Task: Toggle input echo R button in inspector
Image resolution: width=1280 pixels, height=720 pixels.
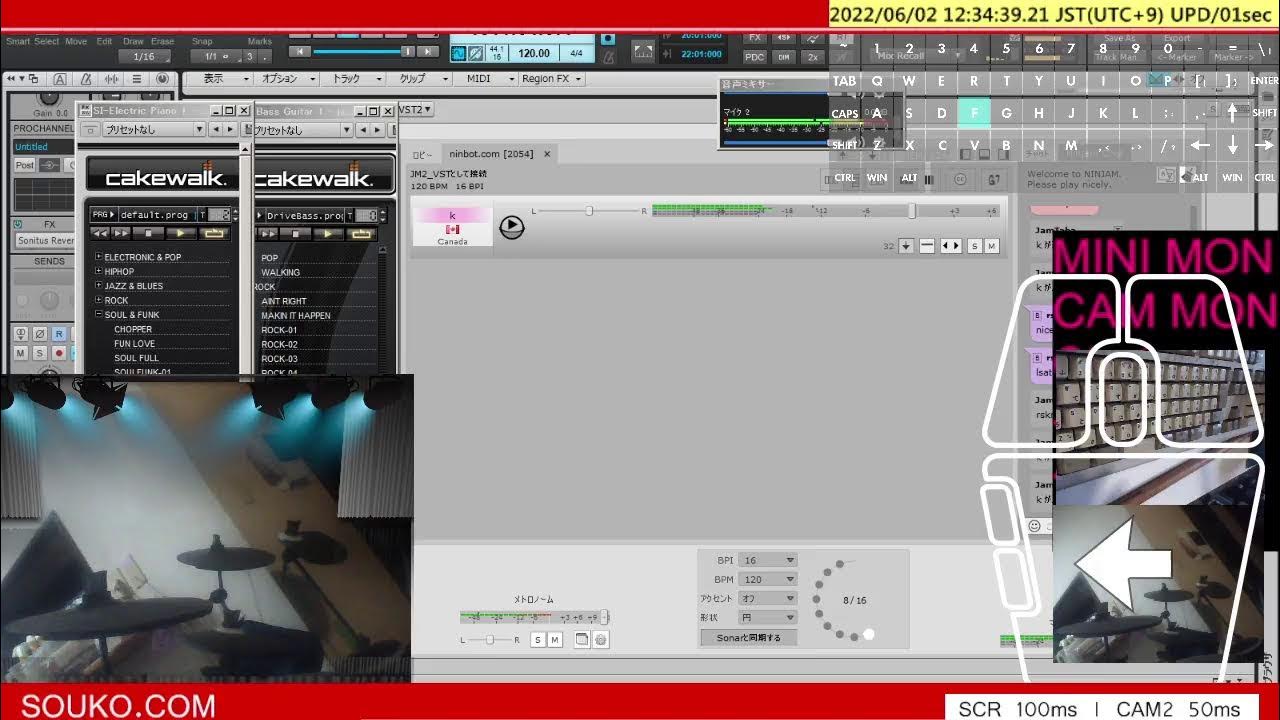Action: [59, 334]
